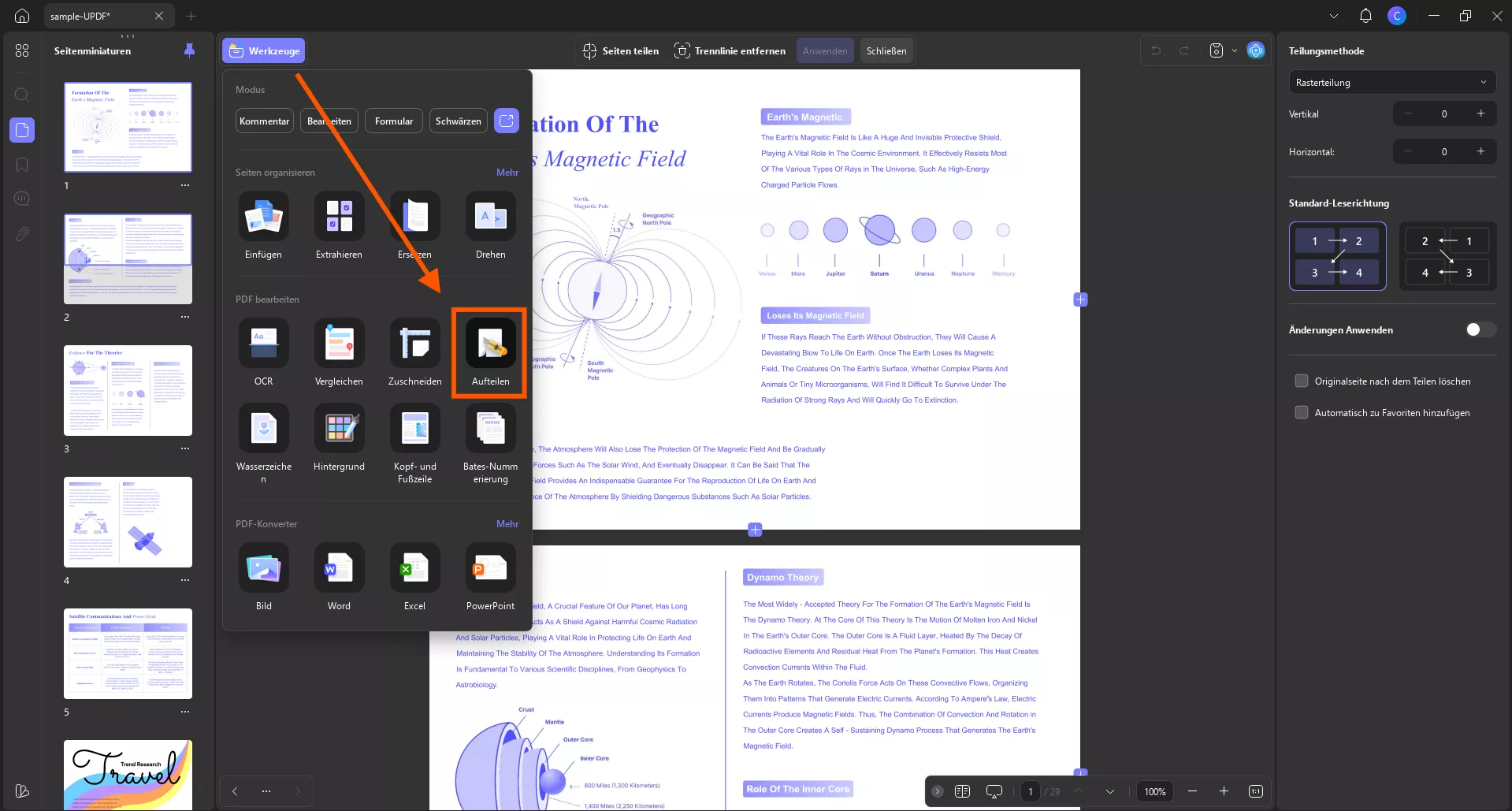
Task: Open the Einfügen page tool
Action: 263,225
